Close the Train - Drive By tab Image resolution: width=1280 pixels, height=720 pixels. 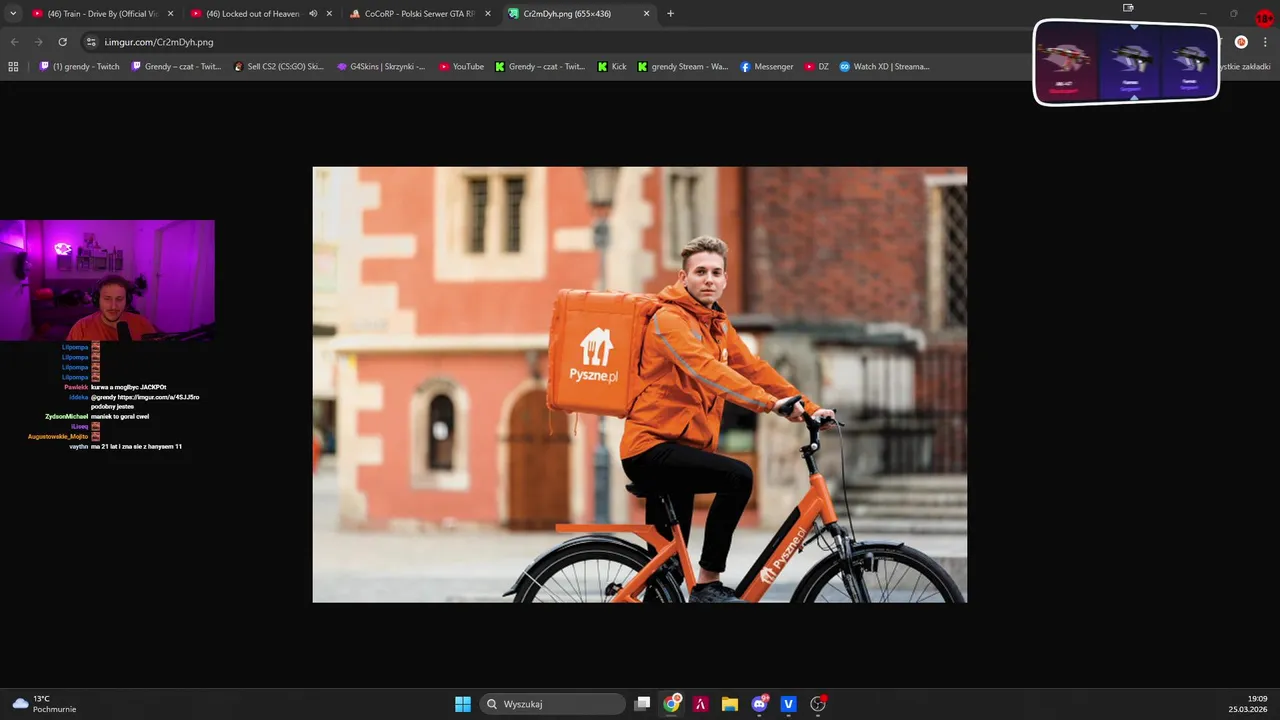(170, 14)
